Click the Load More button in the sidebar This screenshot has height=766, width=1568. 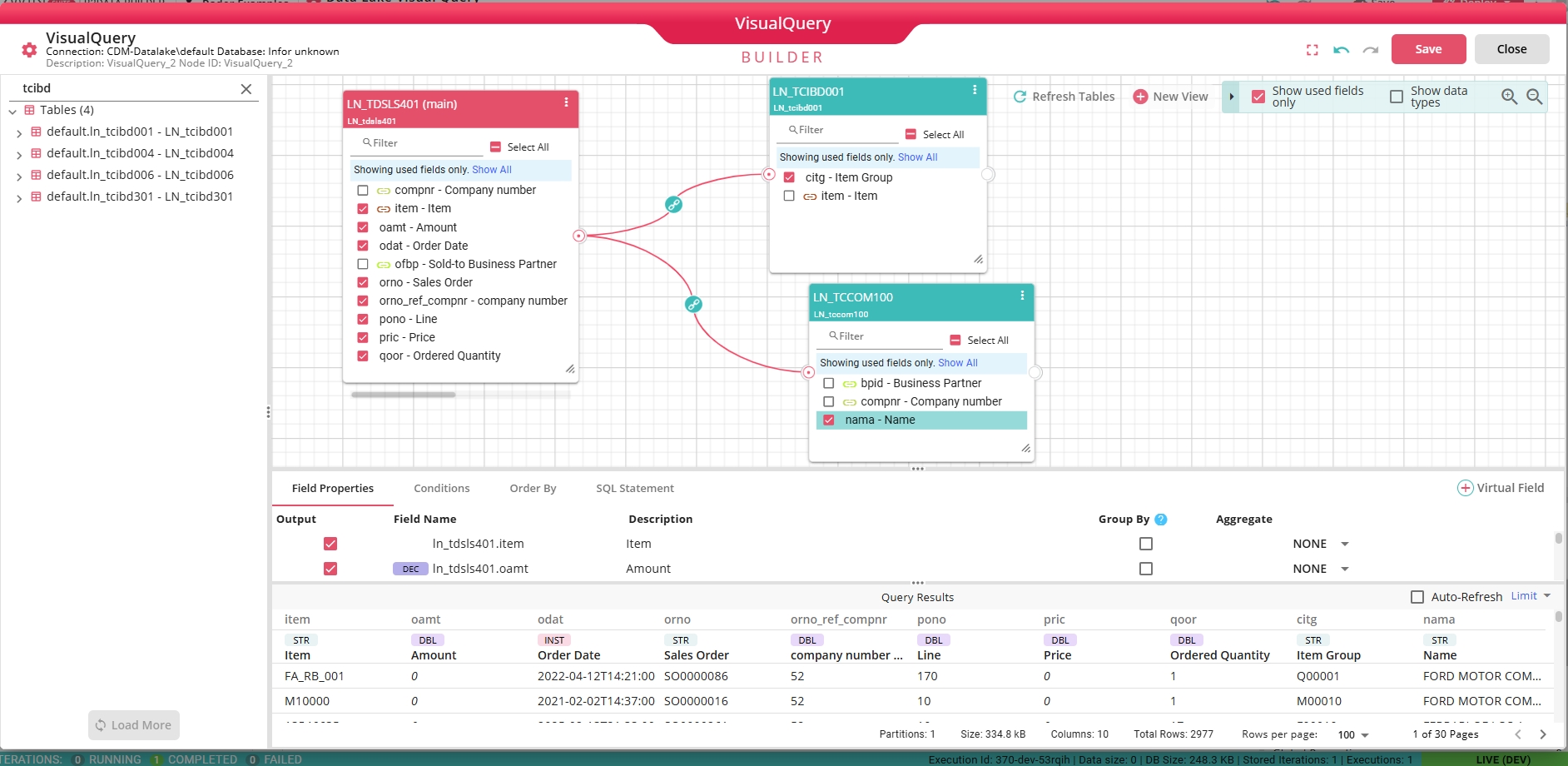(x=133, y=725)
